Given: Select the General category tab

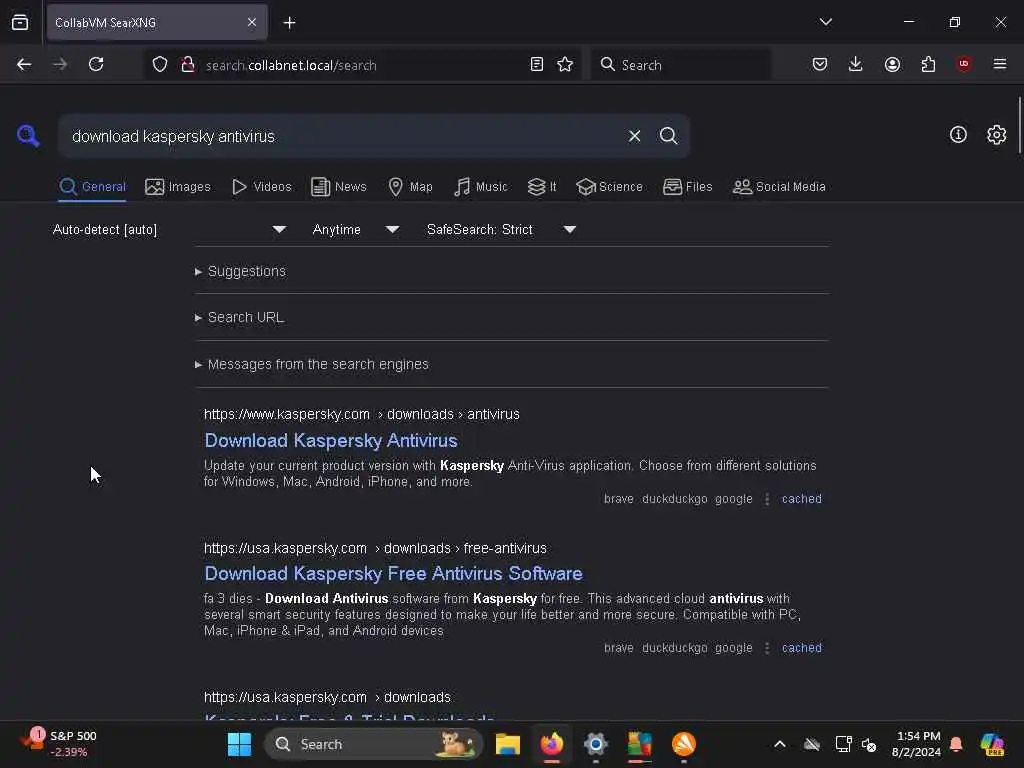Looking at the screenshot, I should point(92,187).
